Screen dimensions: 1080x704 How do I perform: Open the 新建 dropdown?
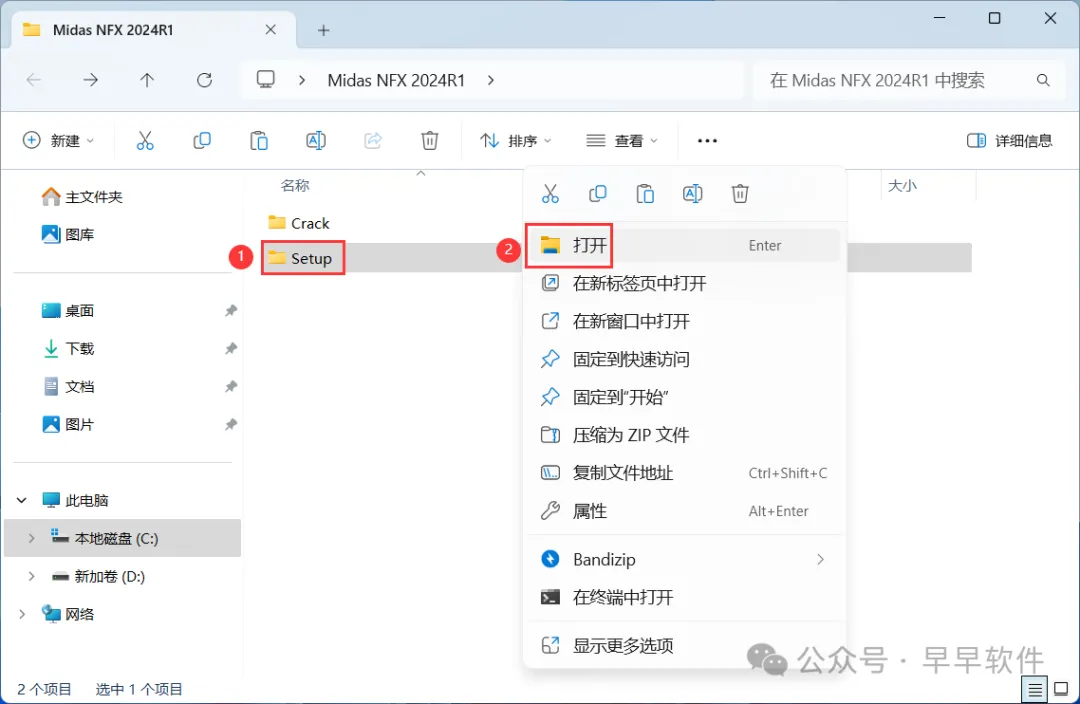(x=59, y=141)
